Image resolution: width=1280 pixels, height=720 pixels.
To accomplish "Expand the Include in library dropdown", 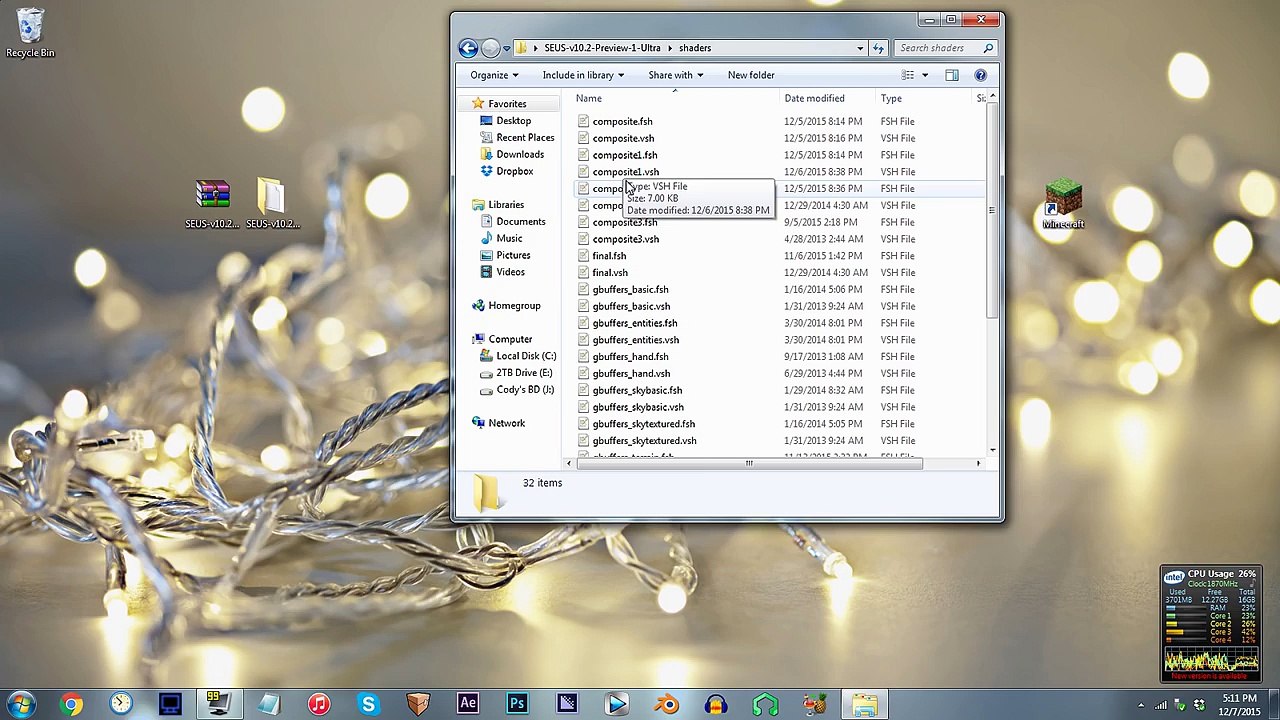I will coord(583,75).
